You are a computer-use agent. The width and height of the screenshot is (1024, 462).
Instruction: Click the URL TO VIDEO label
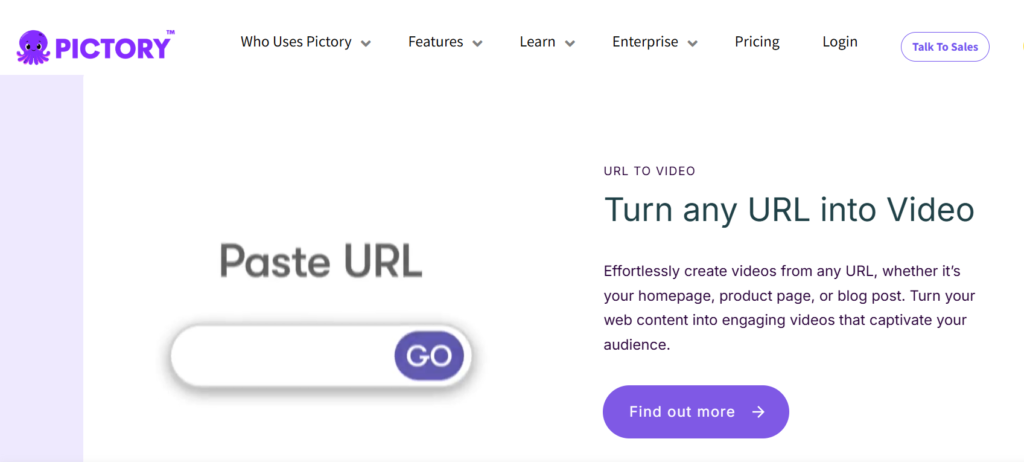pos(650,171)
